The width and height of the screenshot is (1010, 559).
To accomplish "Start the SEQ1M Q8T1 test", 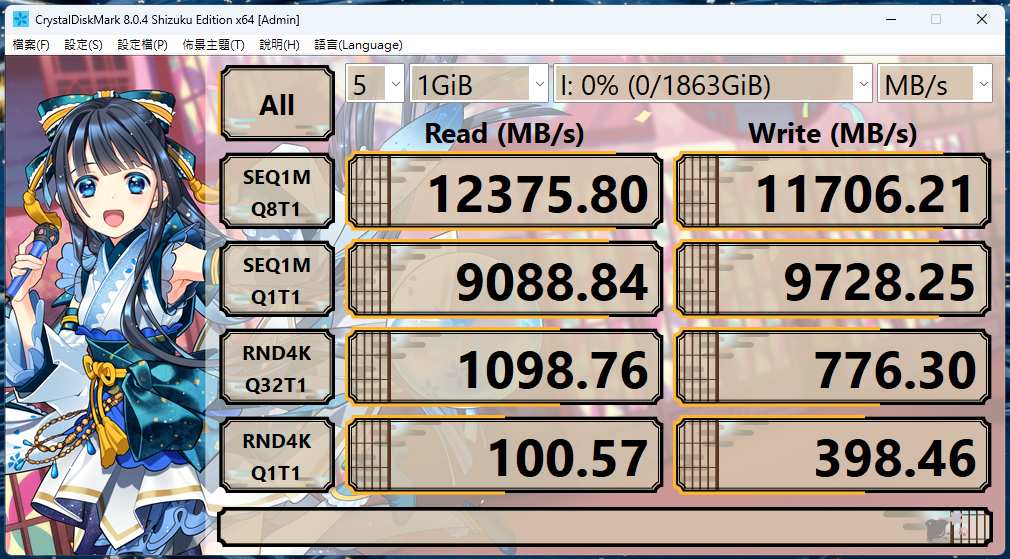I will [x=277, y=192].
